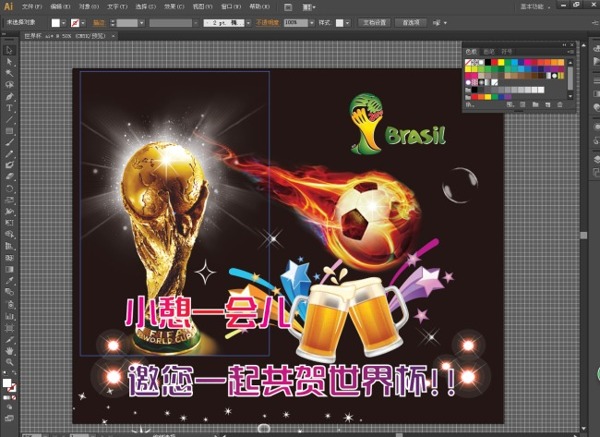Viewport: 600px width, 437px height.
Task: Click the 文档设置 button
Action: tap(374, 23)
